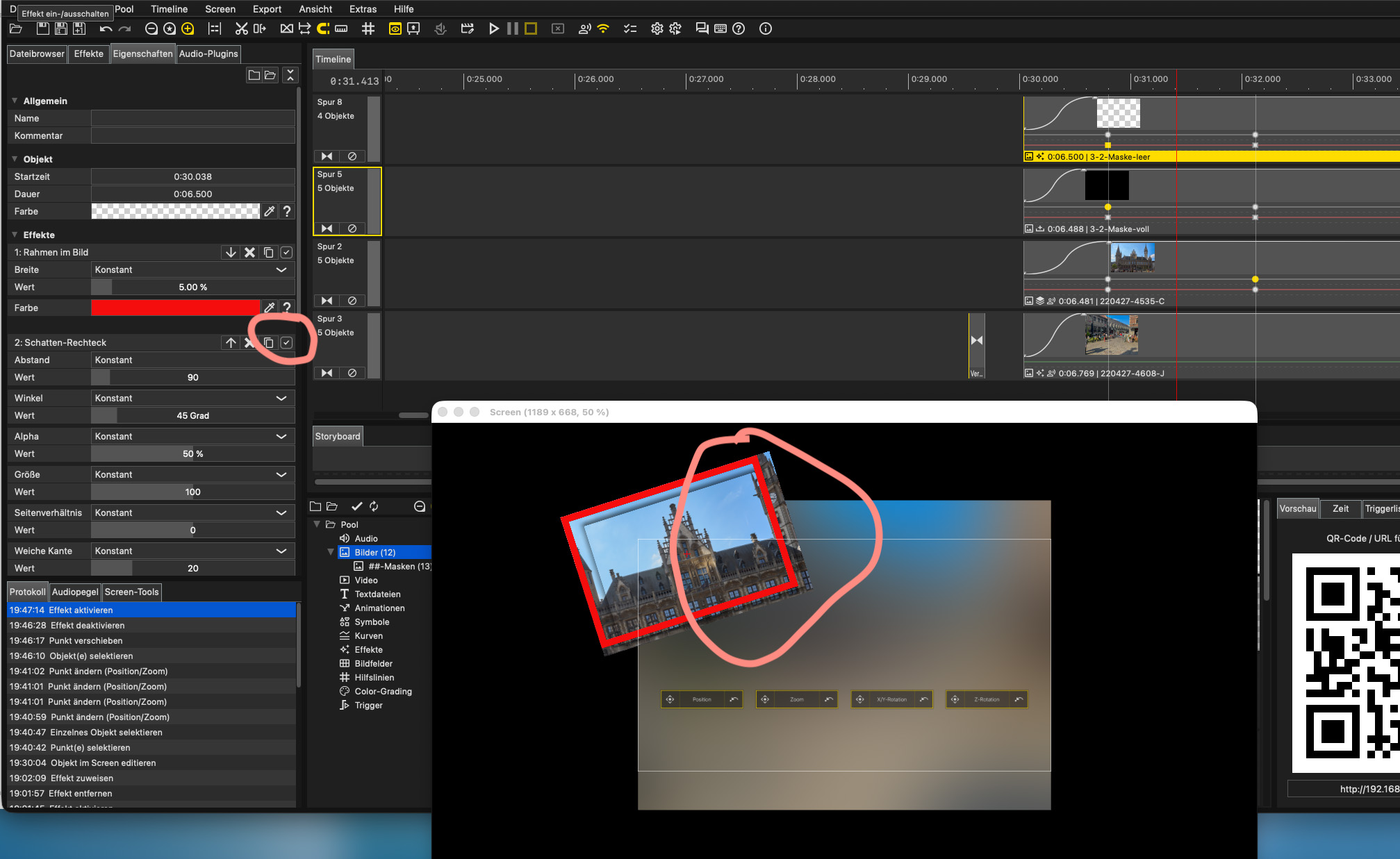Click the info icon in toolbar

pyautogui.click(x=765, y=28)
